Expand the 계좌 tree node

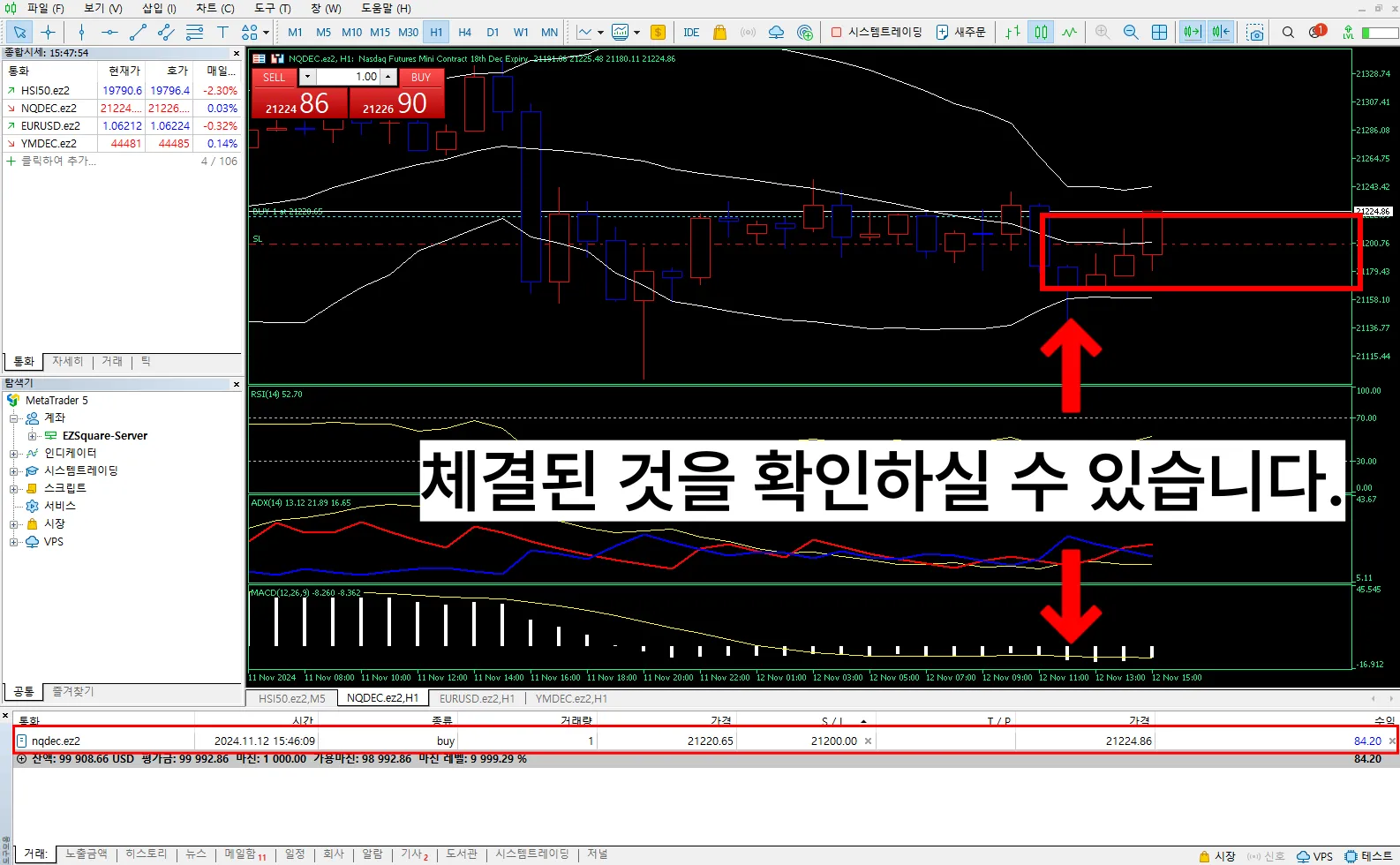coord(14,417)
